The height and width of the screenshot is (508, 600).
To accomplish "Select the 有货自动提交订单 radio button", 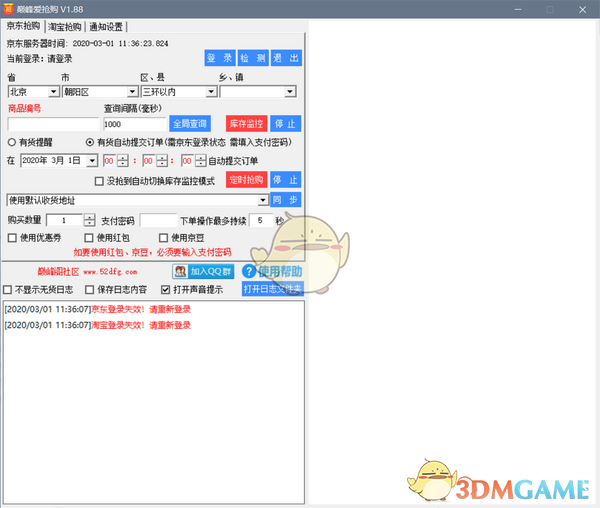I will pos(90,142).
